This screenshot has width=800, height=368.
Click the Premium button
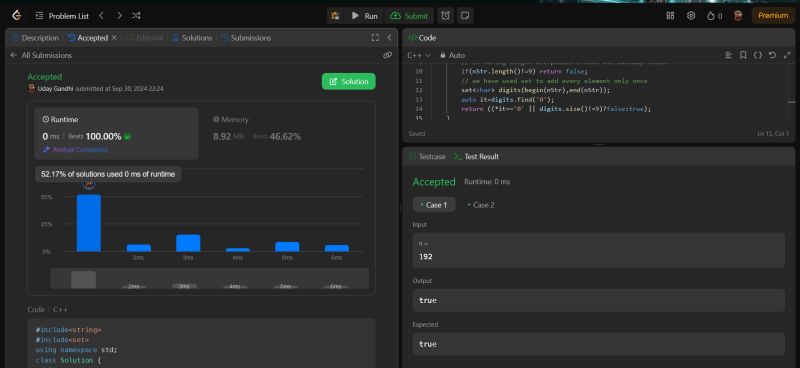[773, 16]
